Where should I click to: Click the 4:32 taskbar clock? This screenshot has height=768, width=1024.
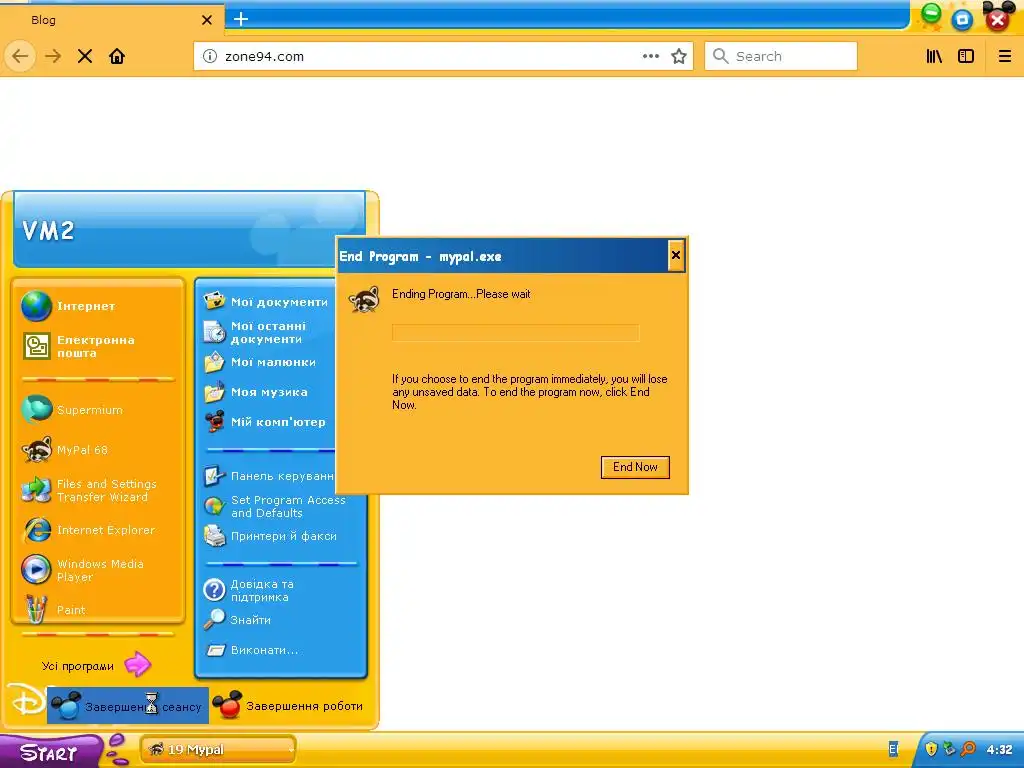(999, 750)
